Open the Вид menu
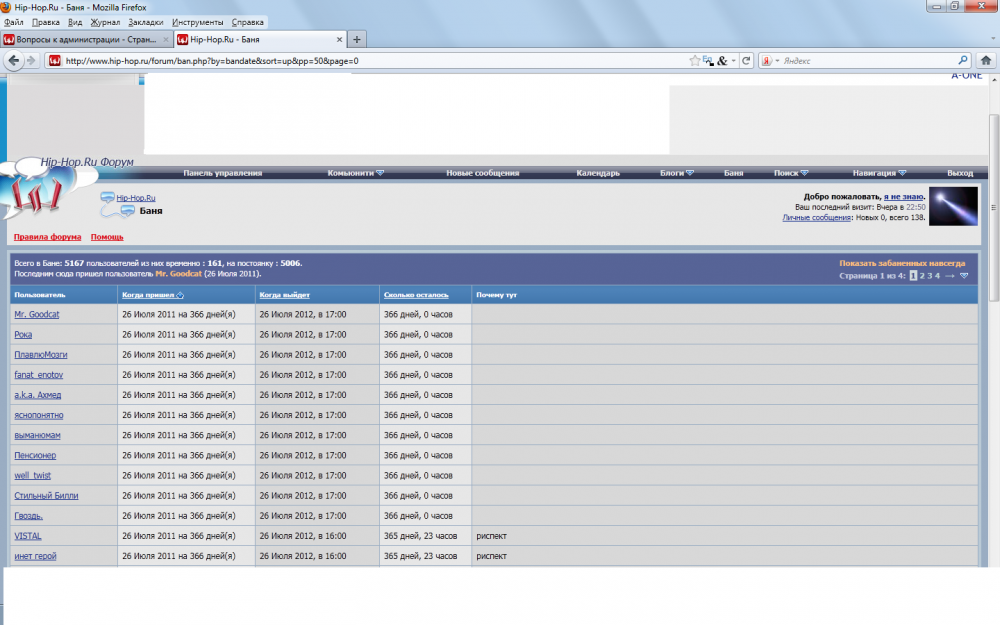The height and width of the screenshot is (625, 1000). (x=75, y=22)
